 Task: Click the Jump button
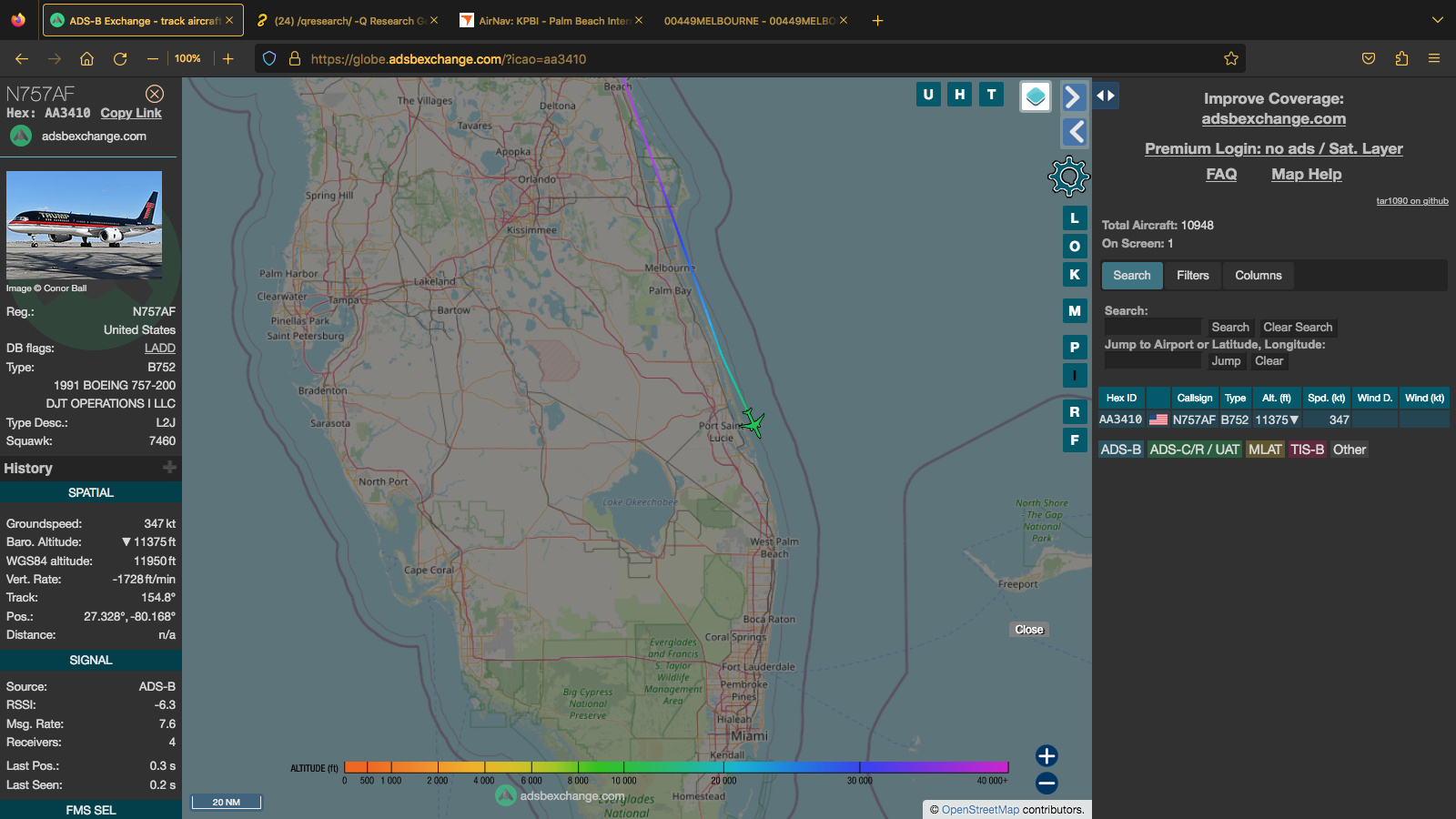tap(1226, 361)
